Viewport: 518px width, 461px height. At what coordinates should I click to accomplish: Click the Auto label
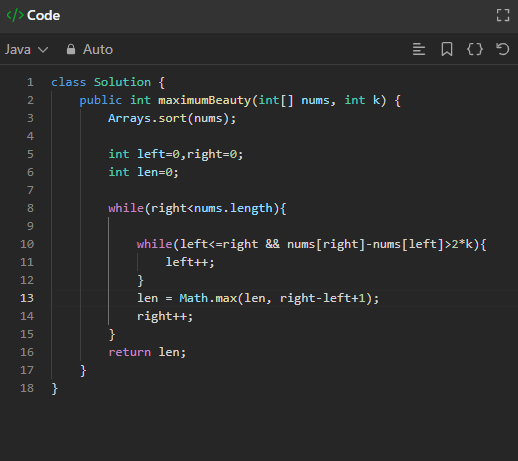coord(98,49)
